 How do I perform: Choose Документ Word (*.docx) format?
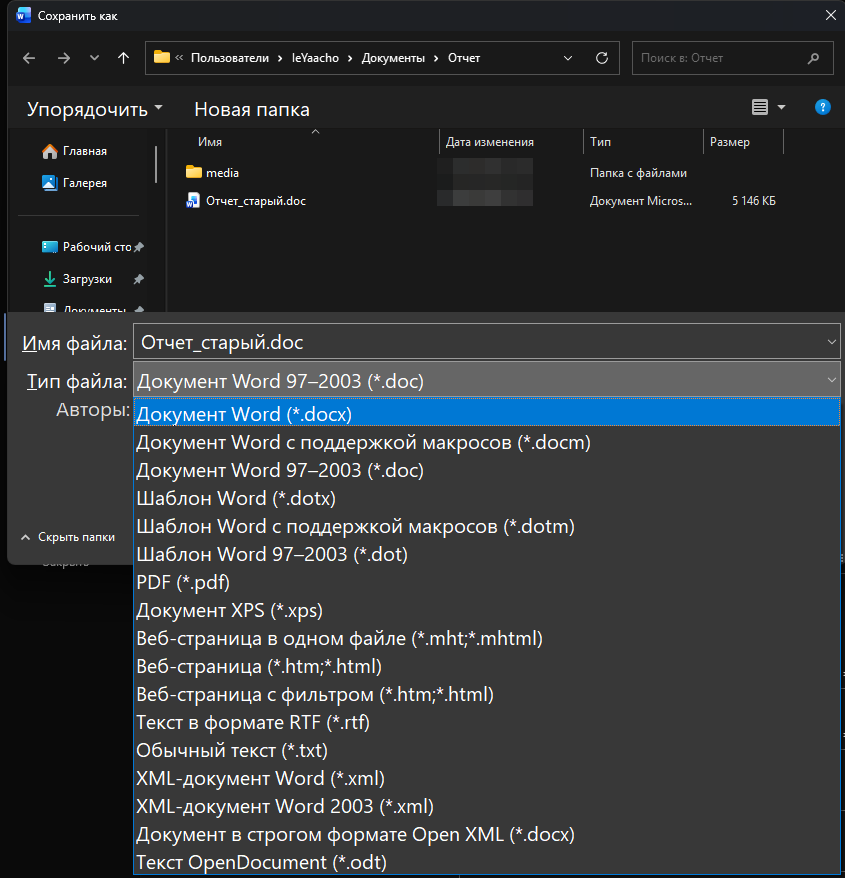tap(487, 414)
